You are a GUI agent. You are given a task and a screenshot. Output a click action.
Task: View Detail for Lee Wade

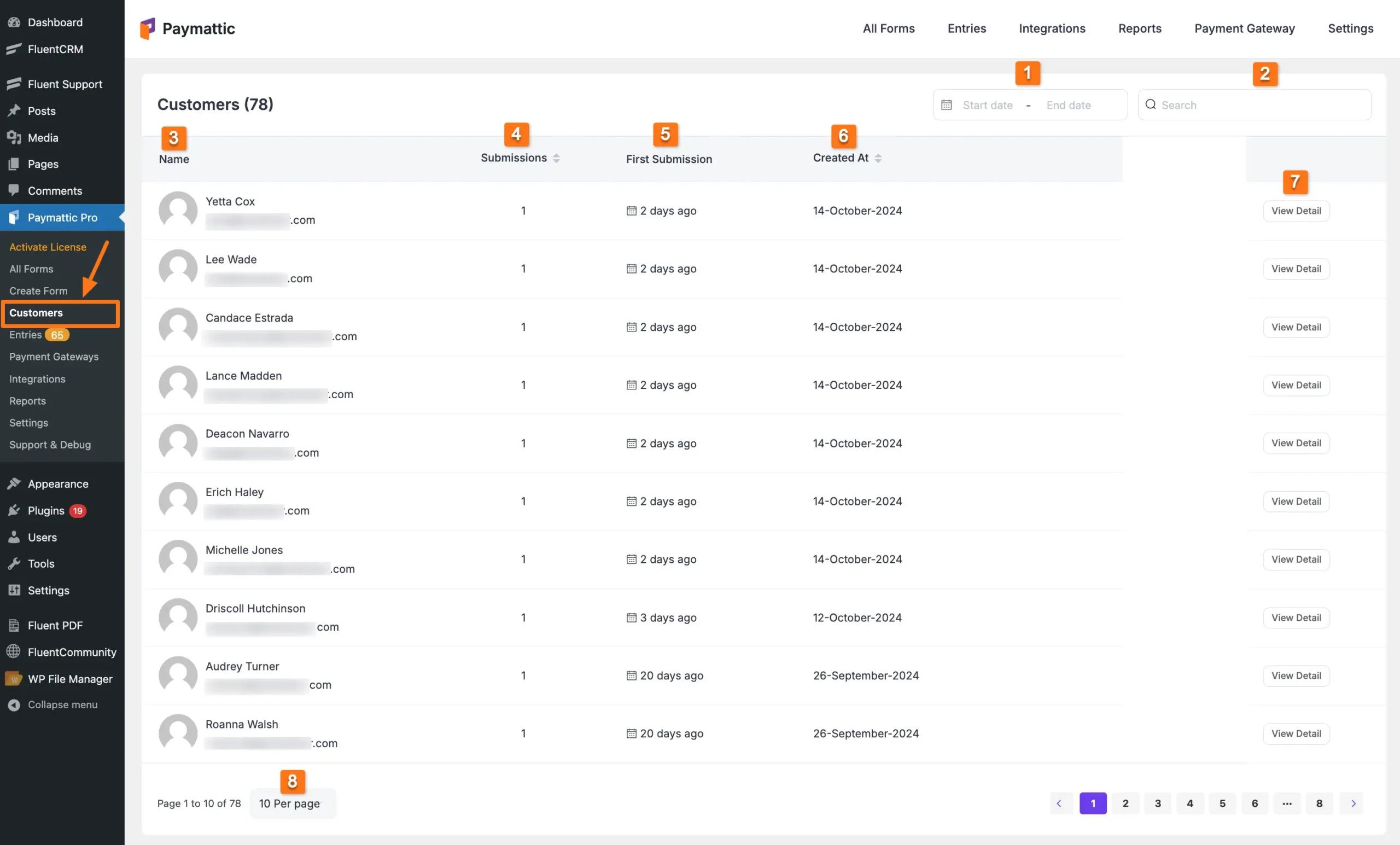click(1296, 269)
